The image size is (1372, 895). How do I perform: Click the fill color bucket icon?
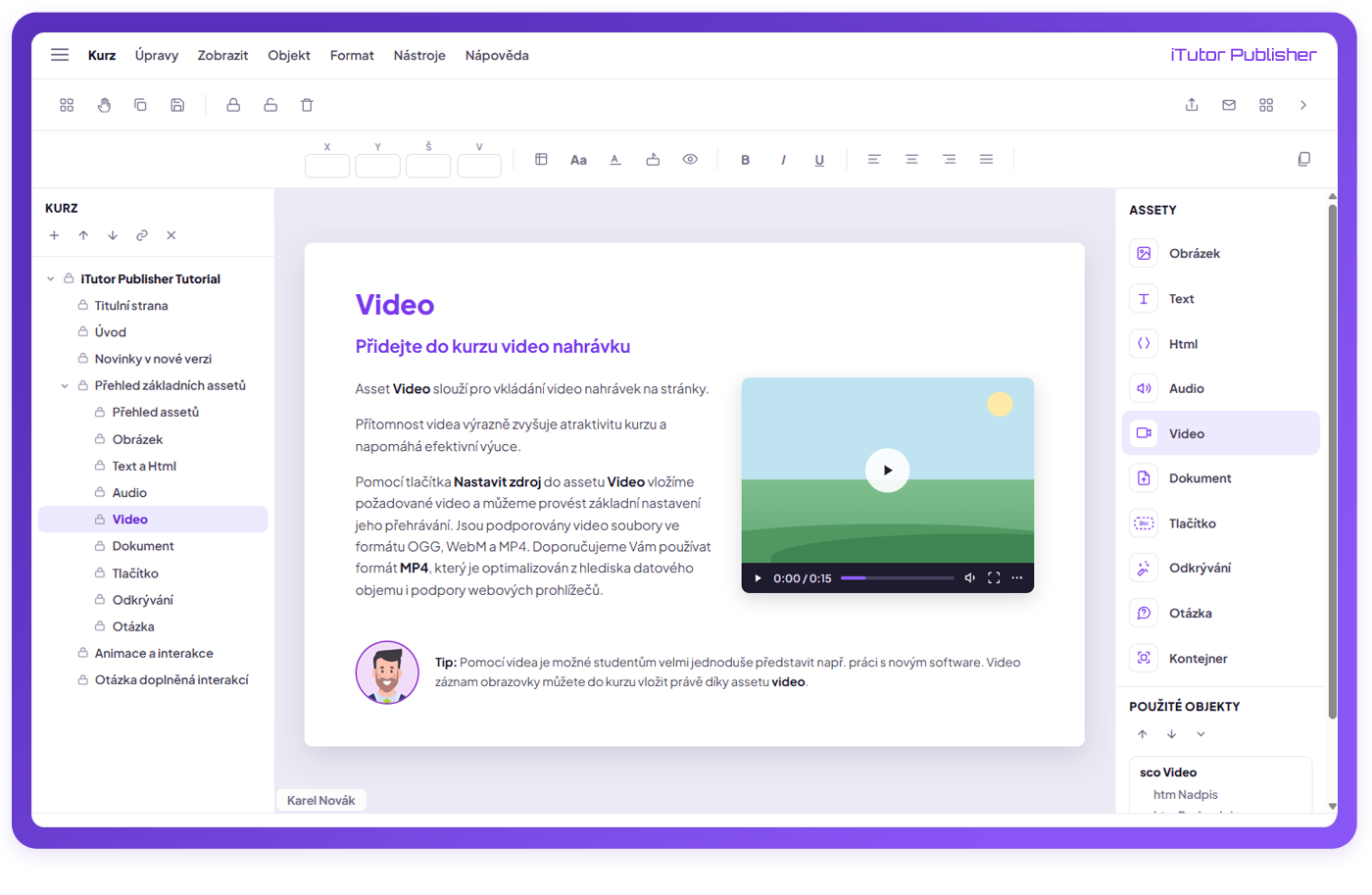coord(653,159)
